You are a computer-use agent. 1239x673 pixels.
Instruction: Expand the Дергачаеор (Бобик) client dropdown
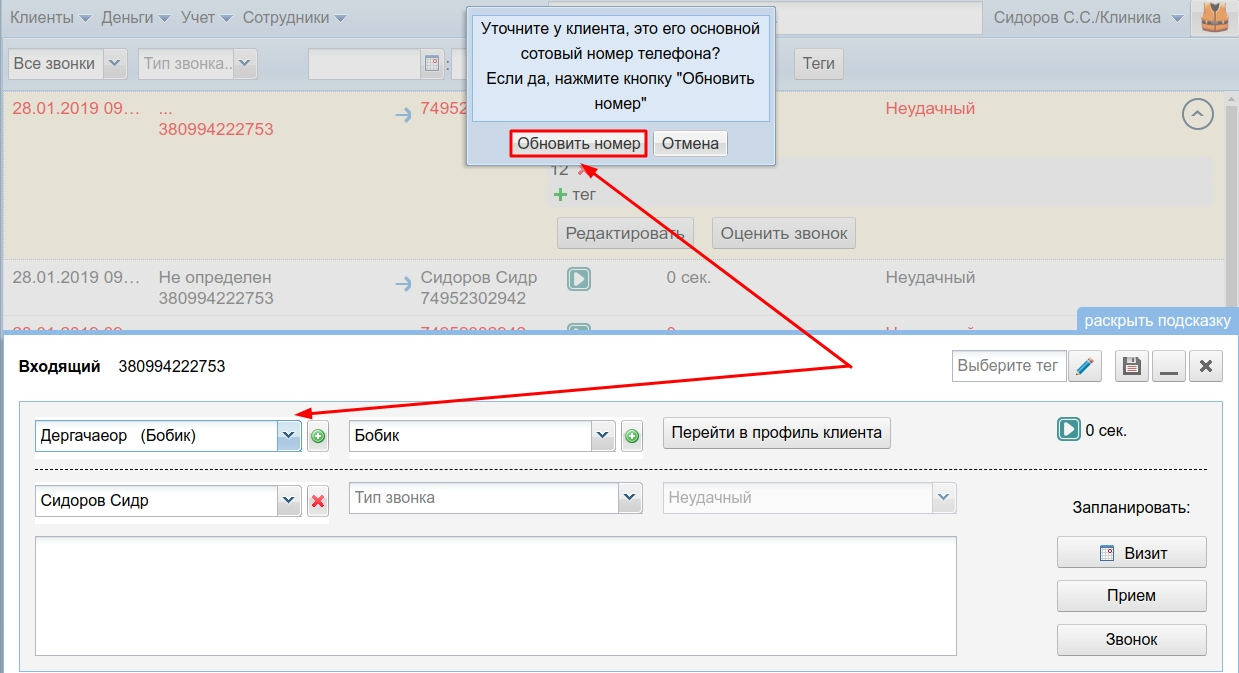(x=288, y=436)
